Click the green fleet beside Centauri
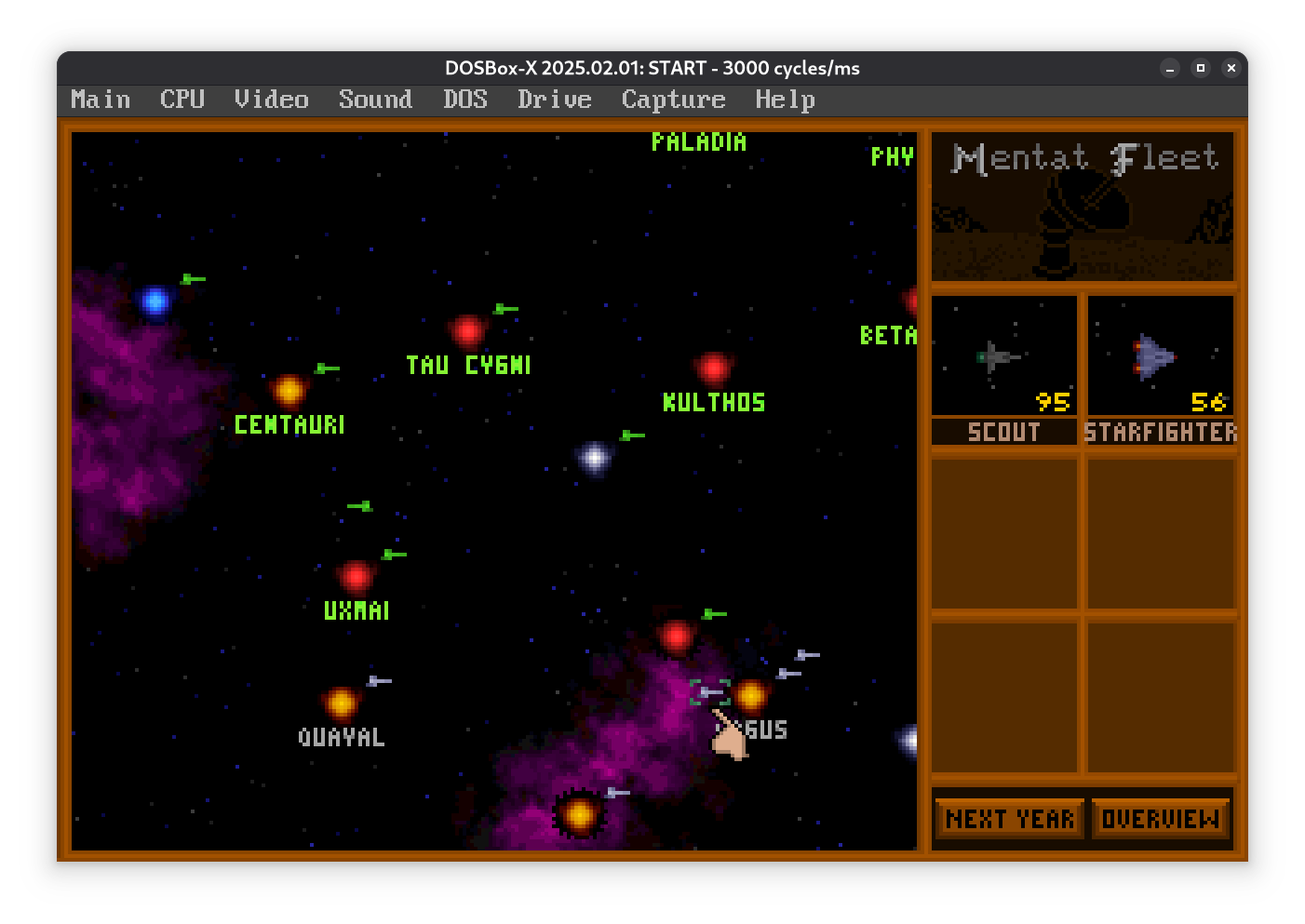The width and height of the screenshot is (1305, 924). (x=327, y=368)
